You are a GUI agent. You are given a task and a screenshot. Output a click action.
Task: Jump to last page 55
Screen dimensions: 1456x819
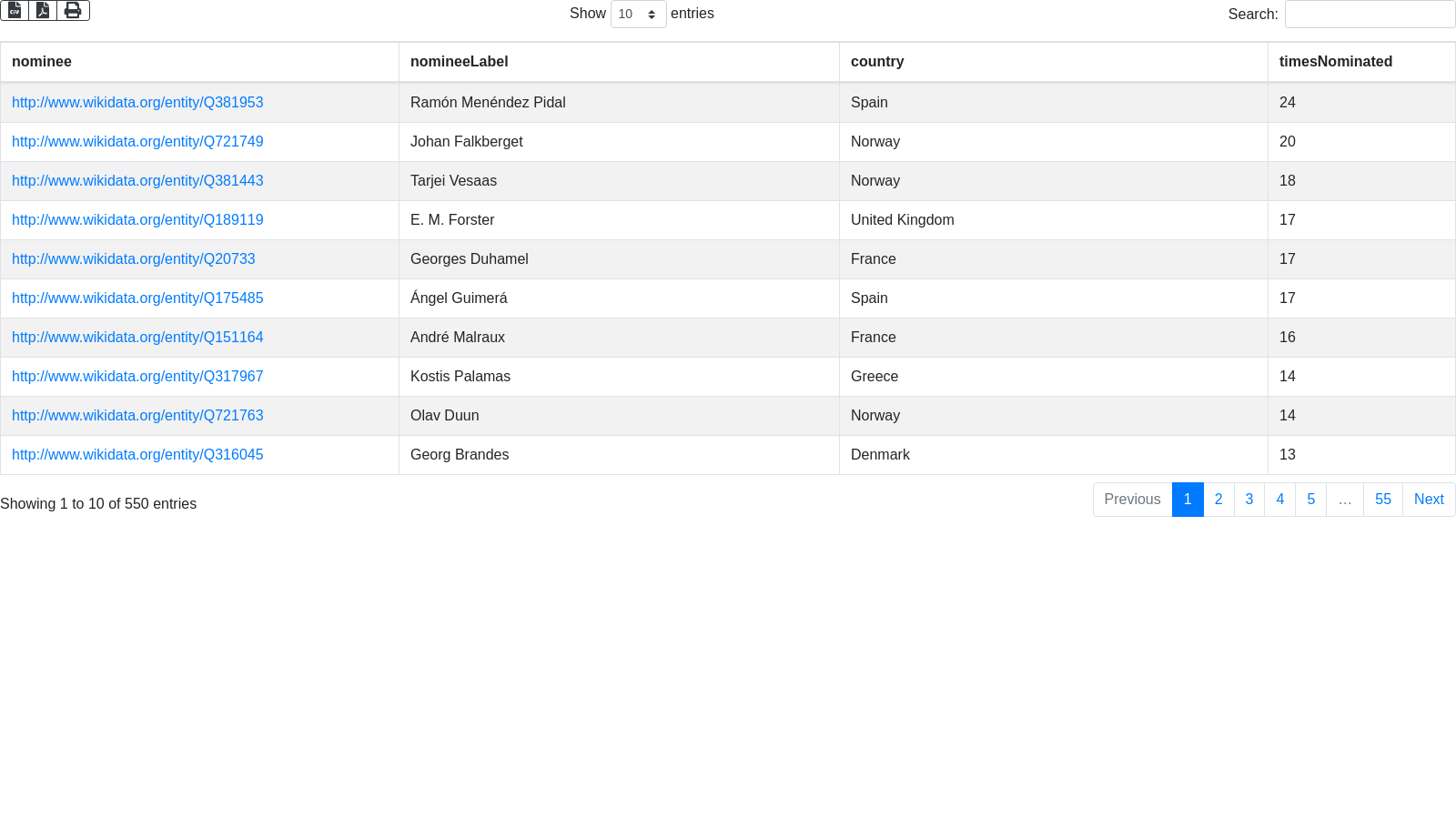click(x=1383, y=500)
